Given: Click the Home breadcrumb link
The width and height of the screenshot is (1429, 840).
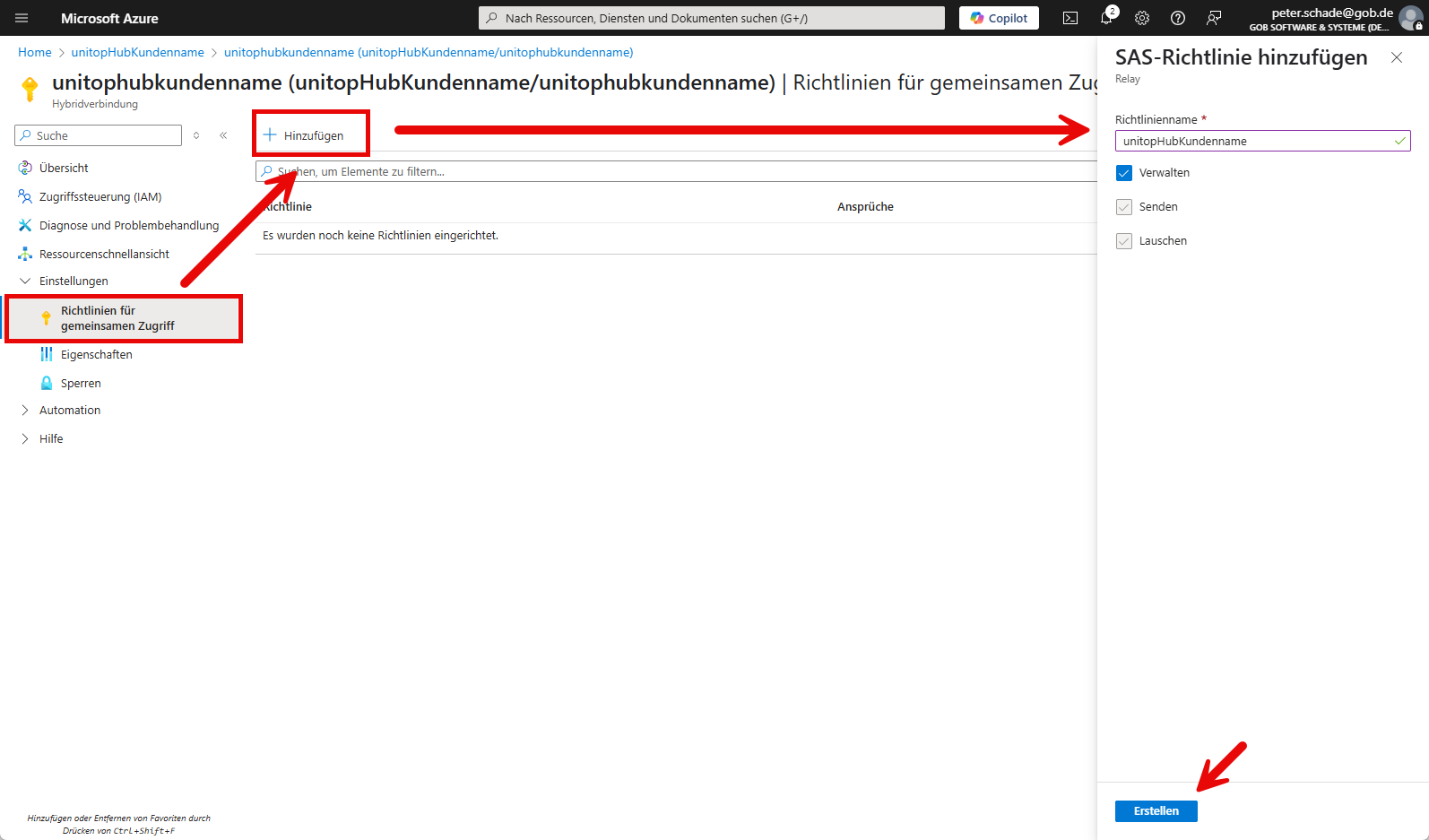Looking at the screenshot, I should click(35, 52).
